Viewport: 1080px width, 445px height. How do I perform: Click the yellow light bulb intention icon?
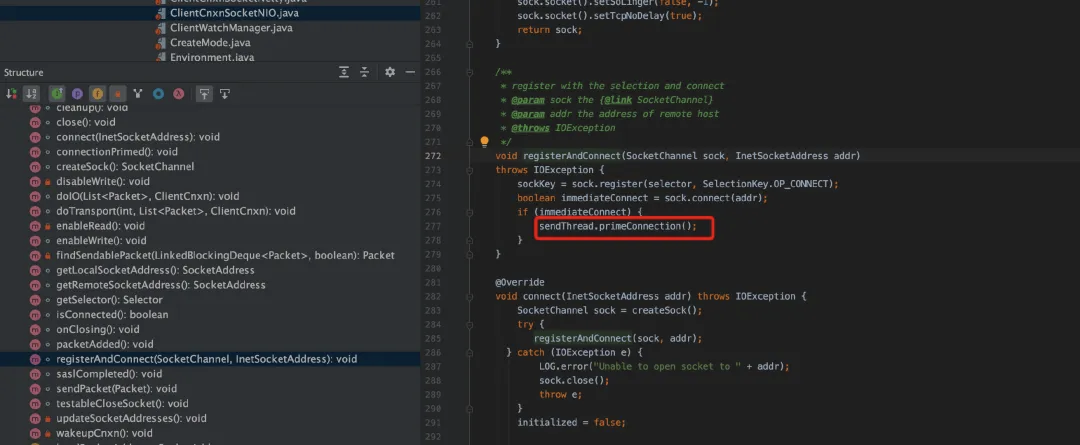pyautogui.click(x=484, y=142)
